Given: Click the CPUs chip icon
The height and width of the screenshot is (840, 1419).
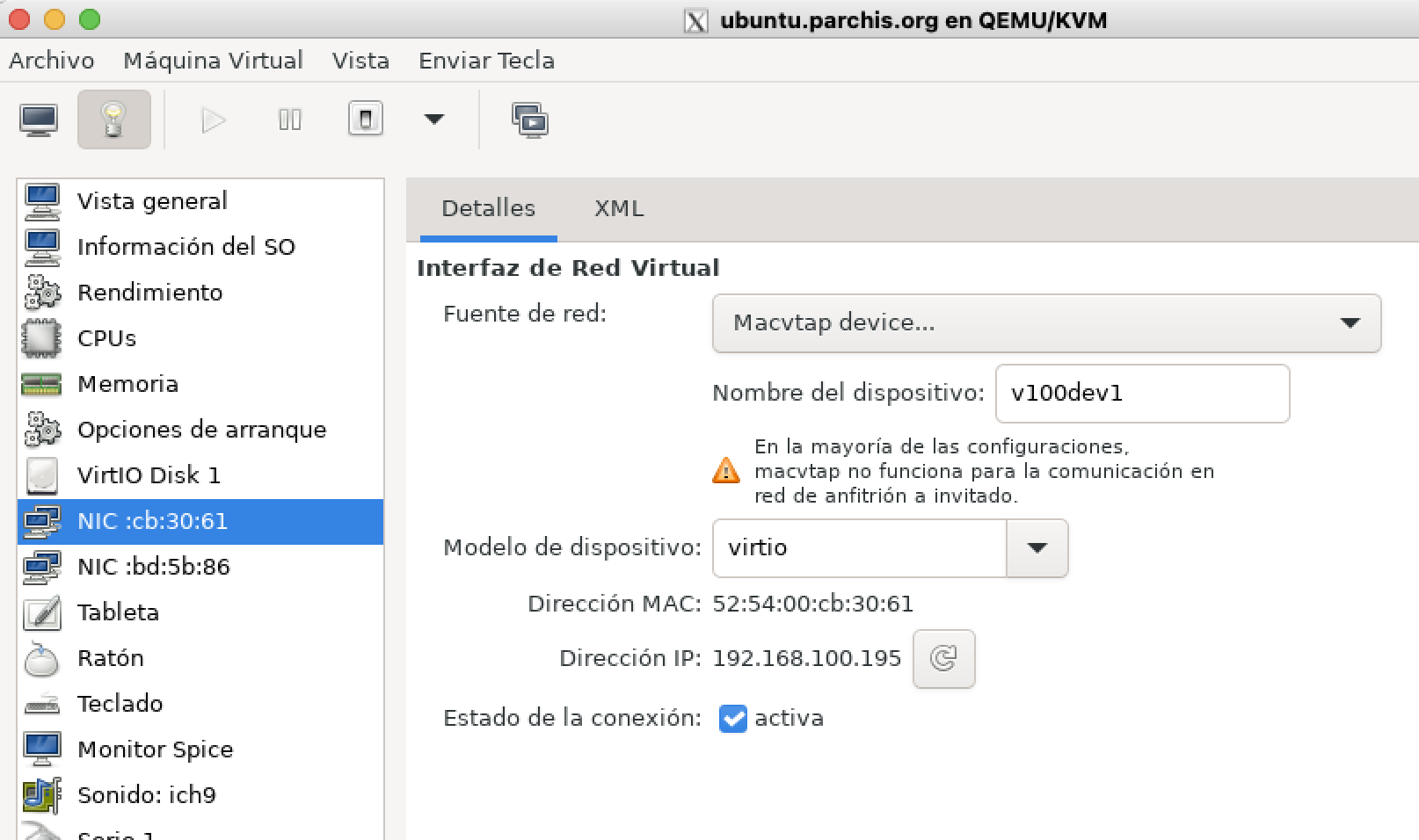Looking at the screenshot, I should [42, 338].
